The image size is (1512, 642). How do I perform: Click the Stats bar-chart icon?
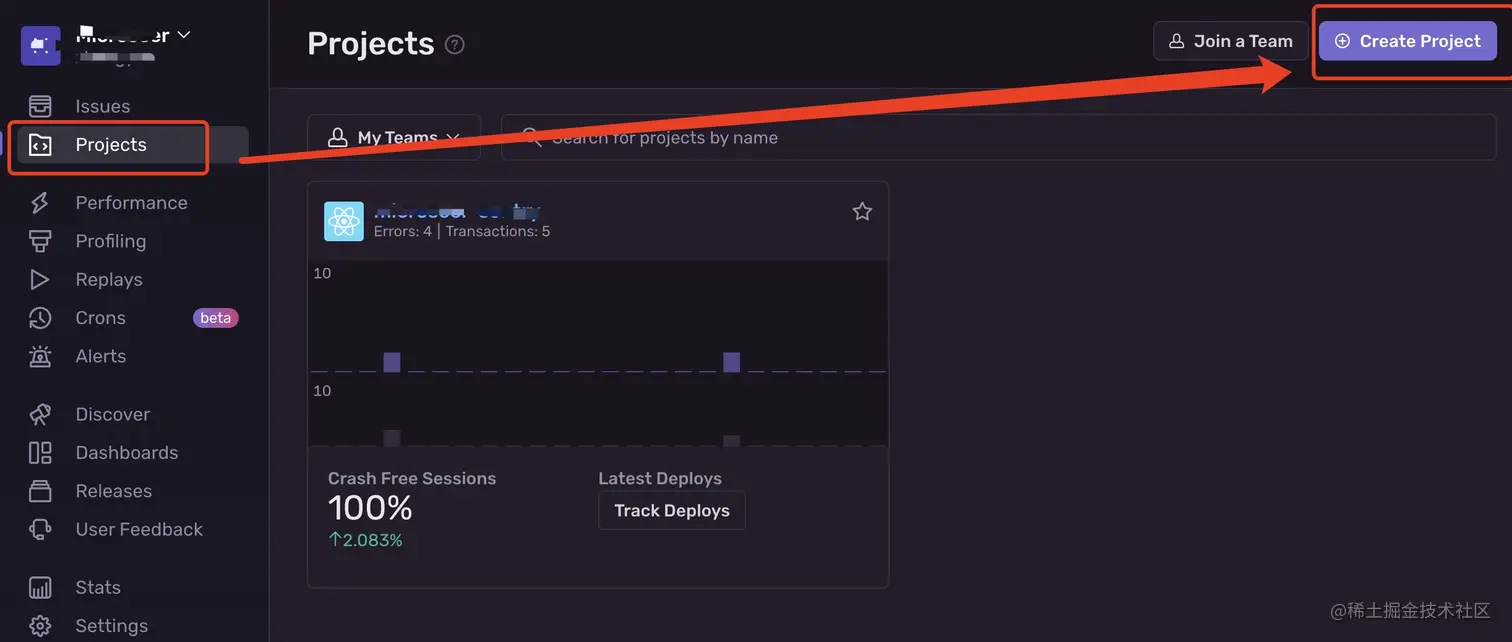(40, 587)
